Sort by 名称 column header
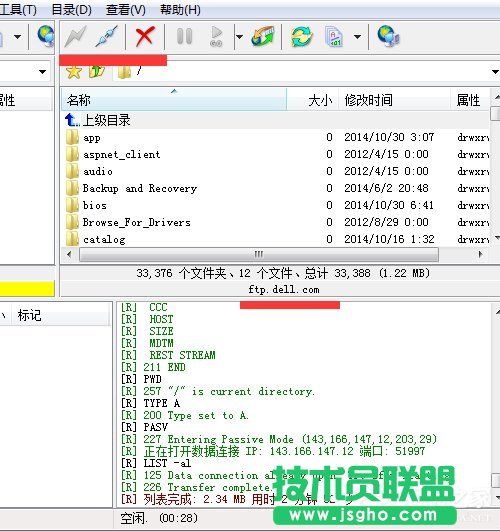This screenshot has height=531, width=500. 174,100
